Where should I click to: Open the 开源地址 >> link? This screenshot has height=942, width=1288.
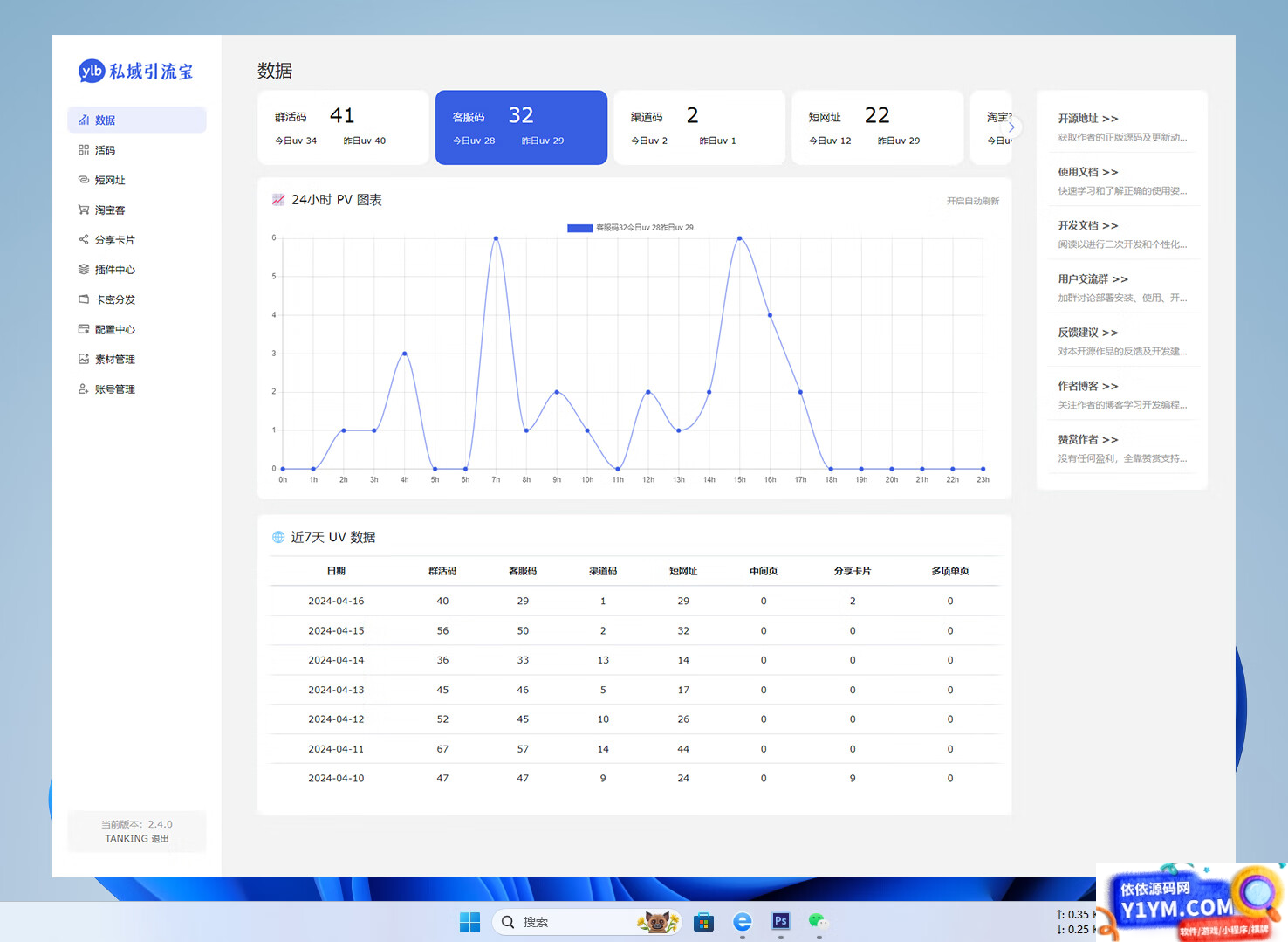(1088, 119)
